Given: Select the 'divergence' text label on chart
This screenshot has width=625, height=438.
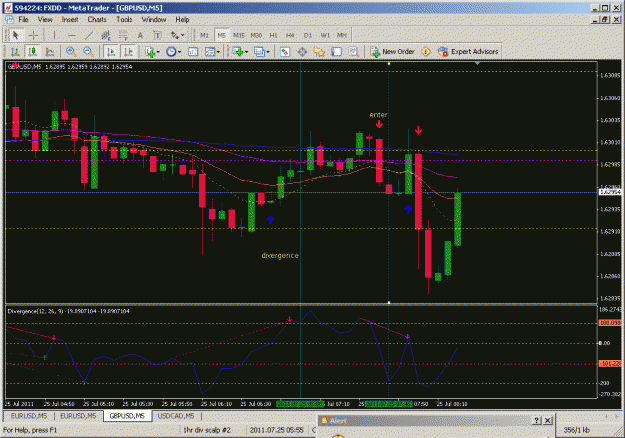Looking at the screenshot, I should coord(280,255).
